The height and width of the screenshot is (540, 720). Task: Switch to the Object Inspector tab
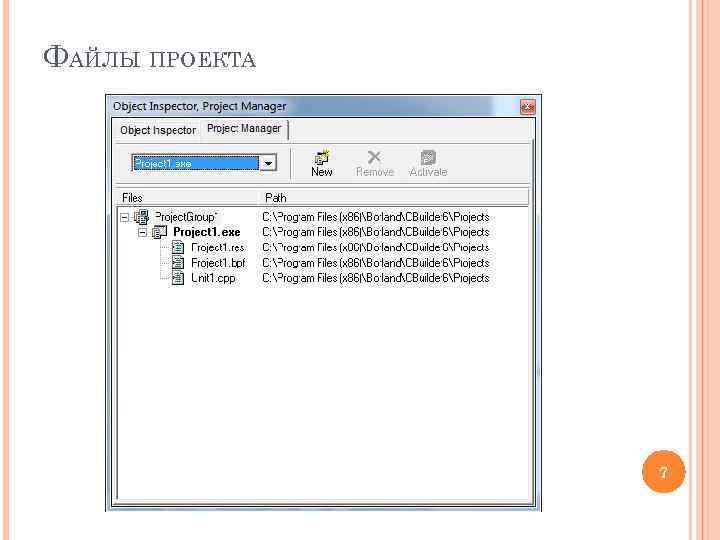158,130
